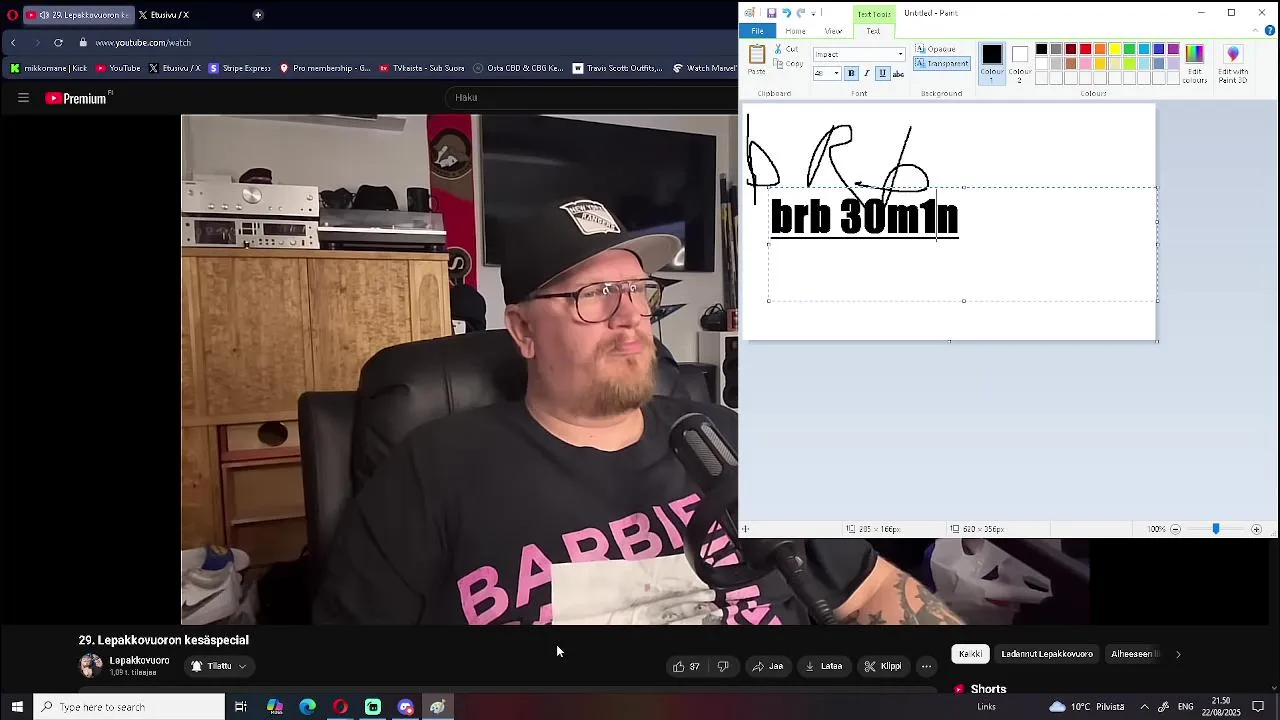This screenshot has width=1280, height=720.
Task: Open Paint's File menu
Action: click(757, 31)
